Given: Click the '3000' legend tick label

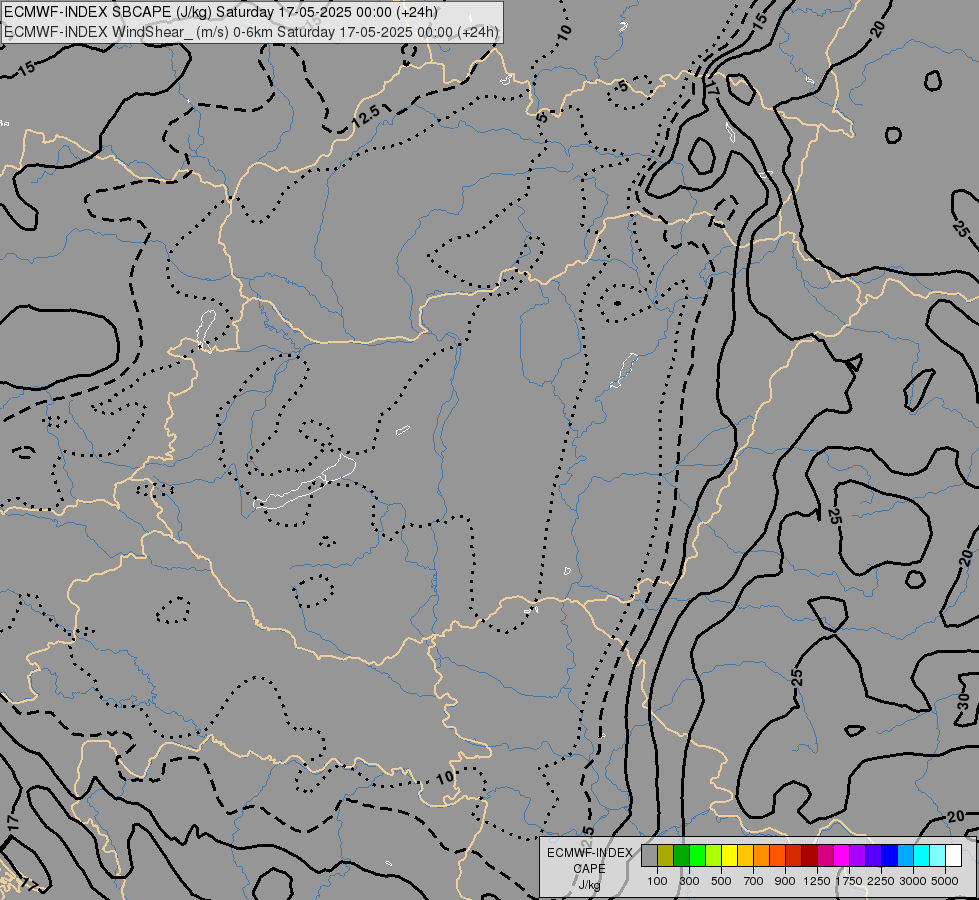Looking at the screenshot, I should (913, 881).
